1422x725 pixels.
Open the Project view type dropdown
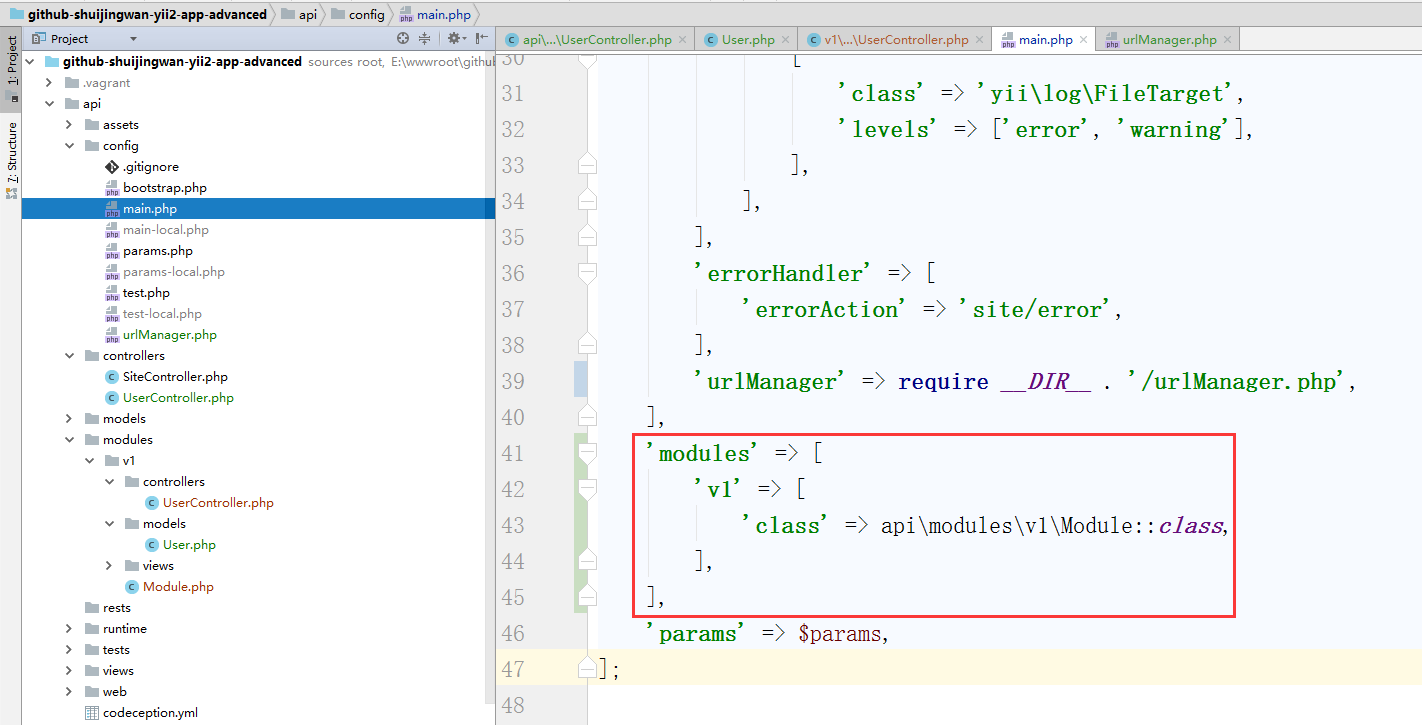[x=133, y=39]
